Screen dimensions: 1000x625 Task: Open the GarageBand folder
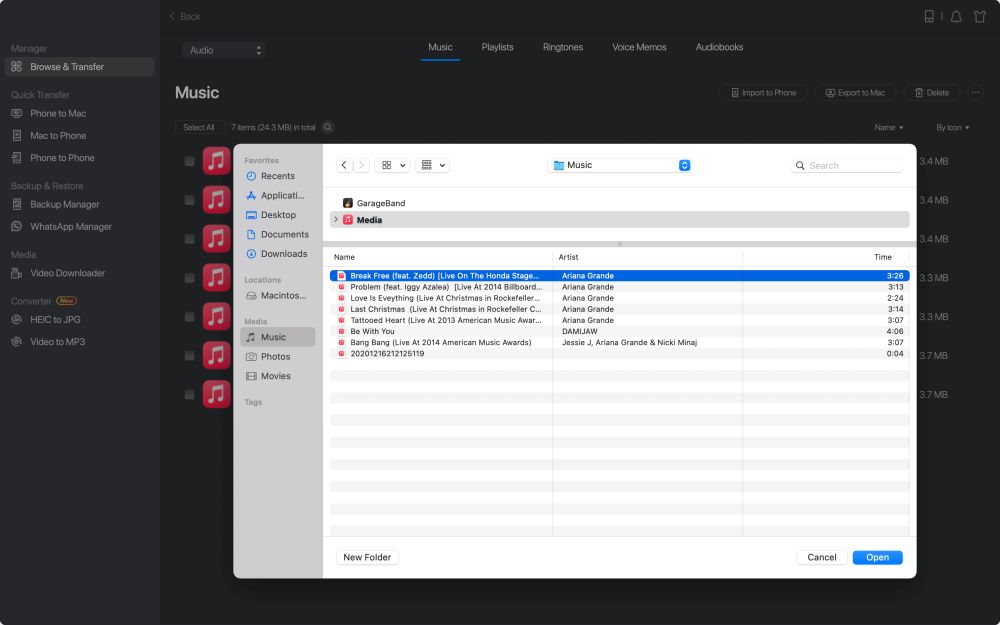380,203
